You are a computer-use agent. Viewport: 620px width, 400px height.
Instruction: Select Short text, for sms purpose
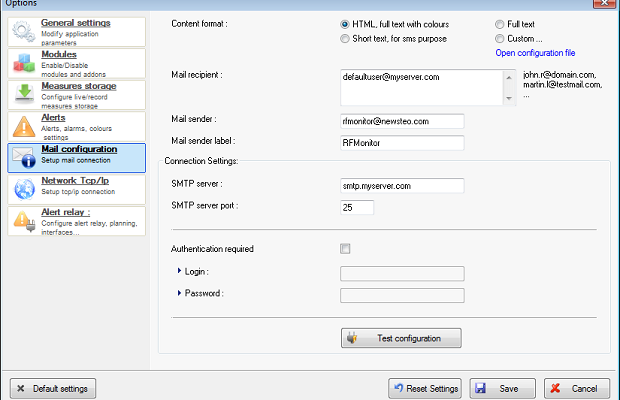pyautogui.click(x=345, y=39)
